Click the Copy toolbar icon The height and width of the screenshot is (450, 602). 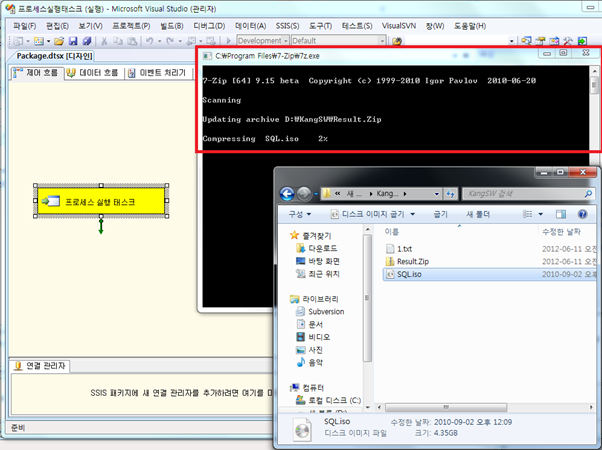pos(117,41)
